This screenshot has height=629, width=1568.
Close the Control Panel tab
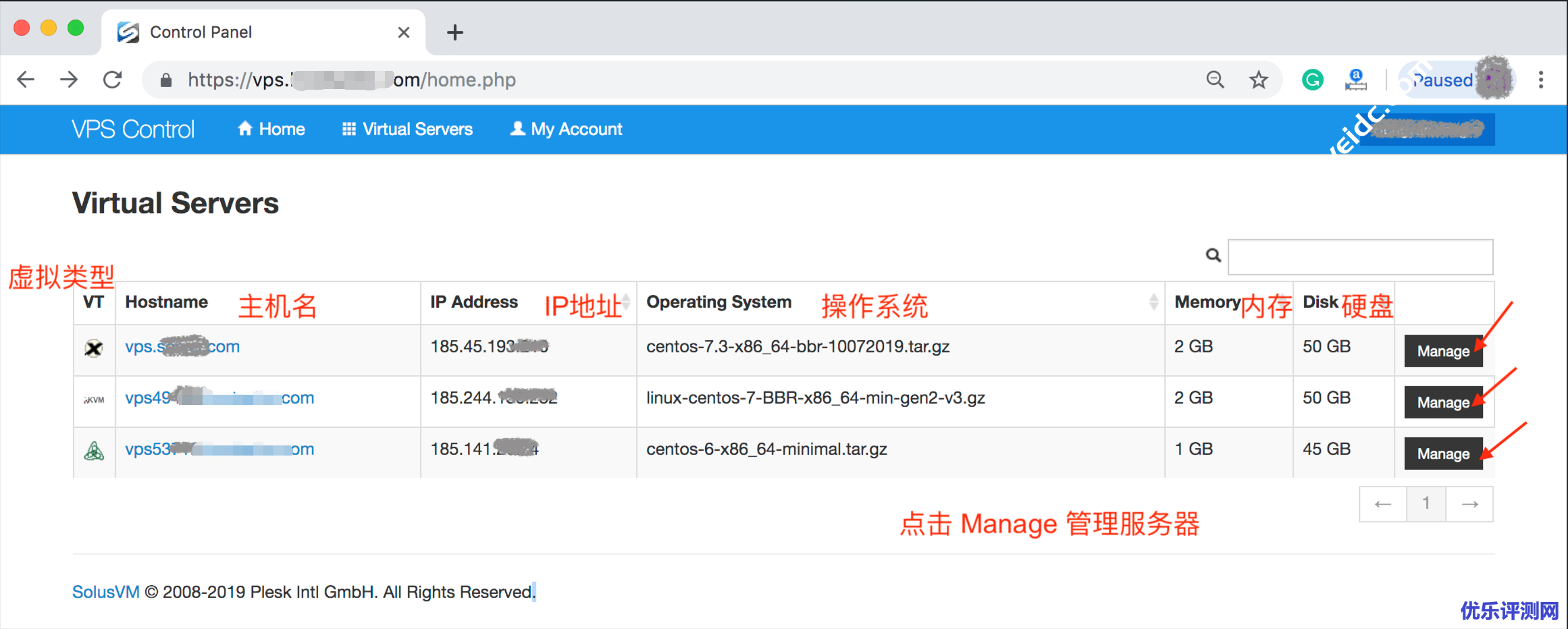pyautogui.click(x=404, y=32)
